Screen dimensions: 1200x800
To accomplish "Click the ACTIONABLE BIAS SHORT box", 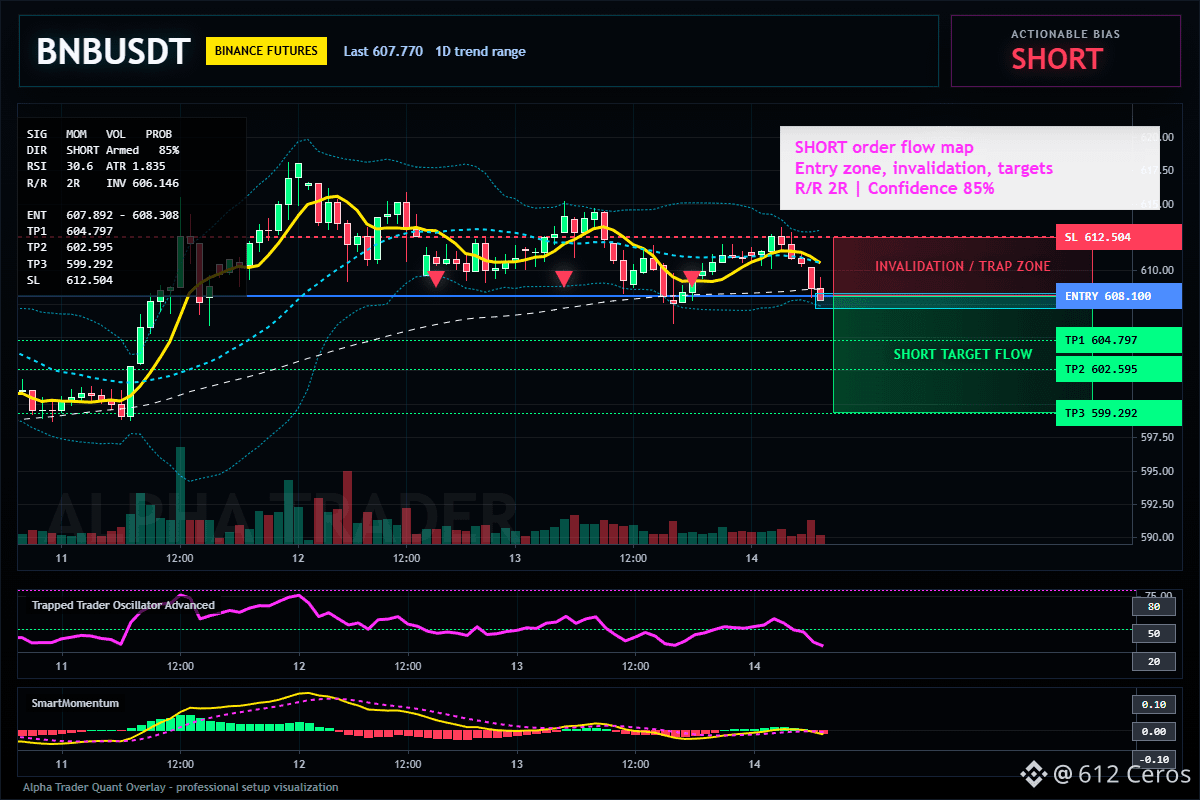I will coord(1065,51).
